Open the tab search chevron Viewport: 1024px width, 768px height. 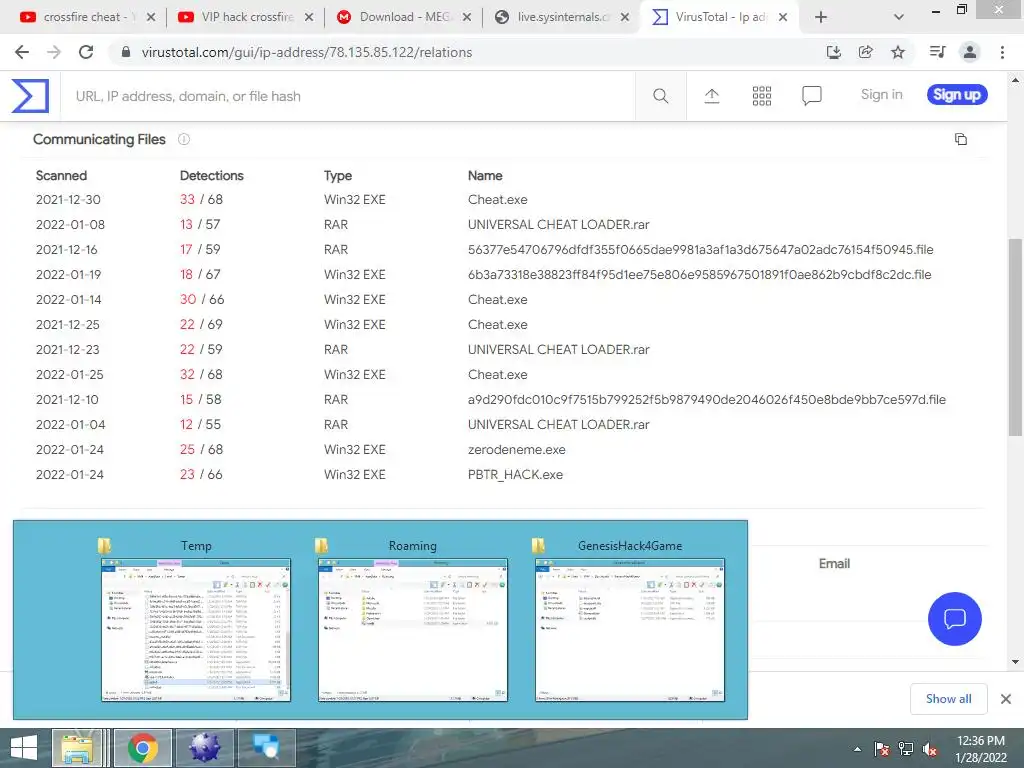[899, 17]
